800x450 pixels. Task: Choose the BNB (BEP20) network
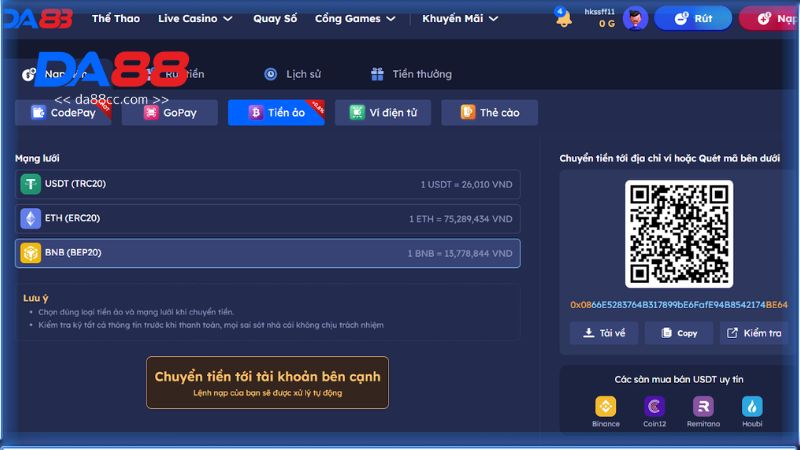click(268, 253)
